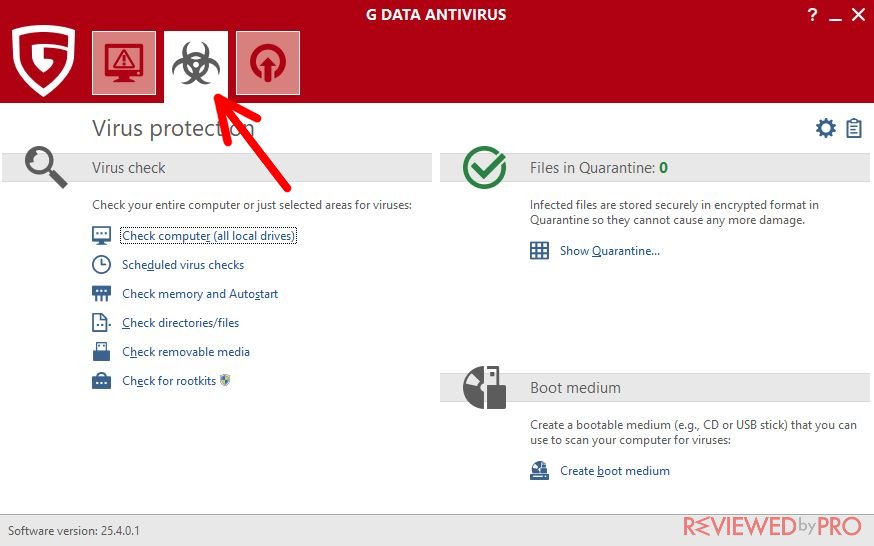
Task: Click the disc and USB Boot medium icon
Action: click(484, 387)
